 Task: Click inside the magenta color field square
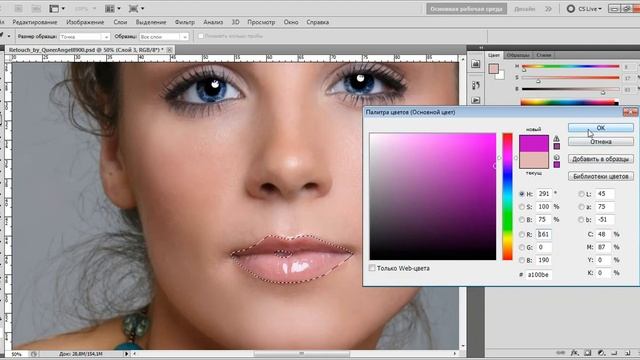tap(433, 196)
